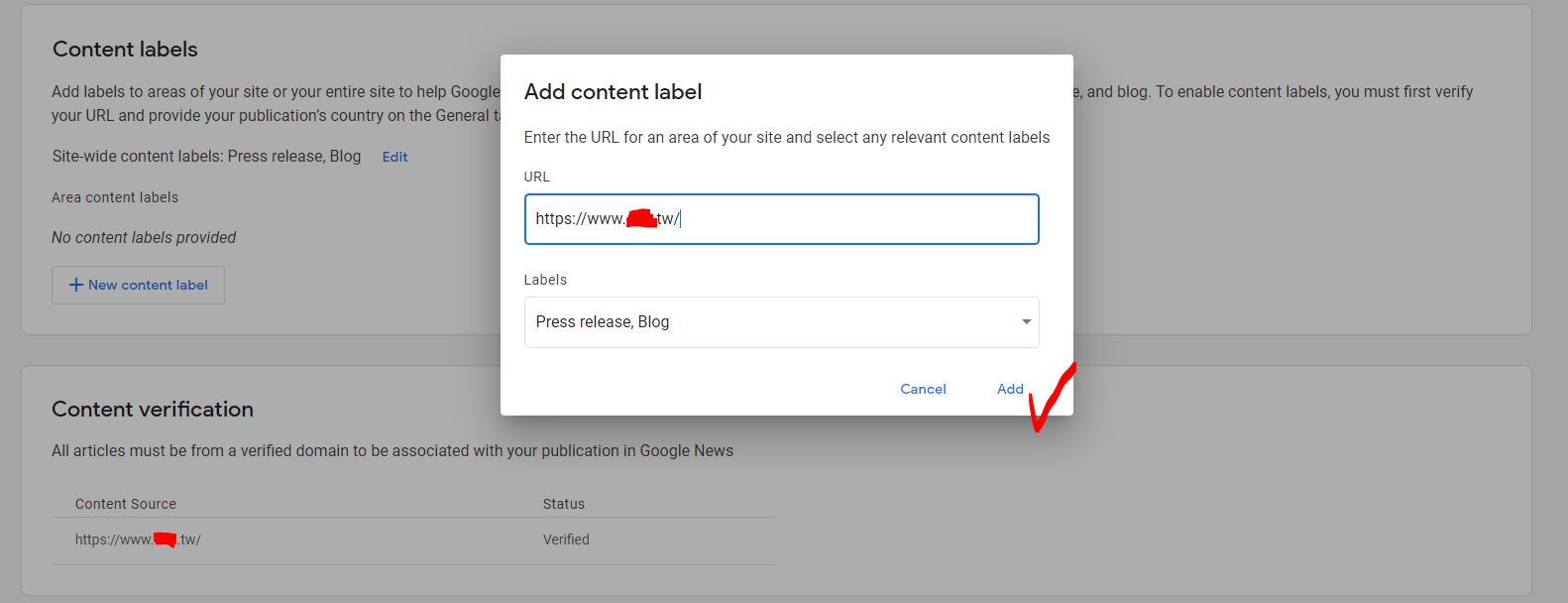
Task: Click the URL field label
Action: pos(536,177)
